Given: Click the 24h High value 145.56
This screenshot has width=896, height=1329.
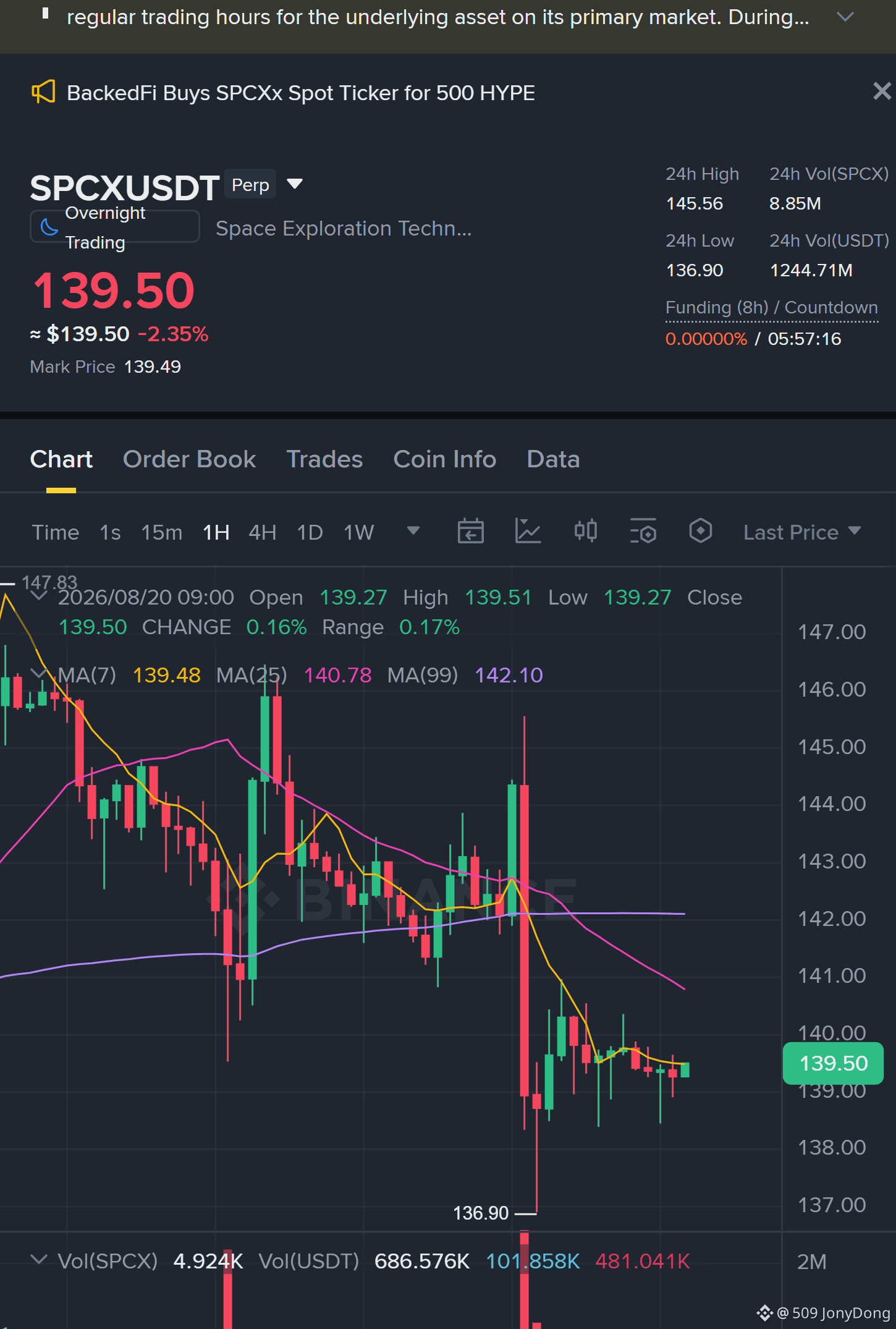Looking at the screenshot, I should point(695,203).
